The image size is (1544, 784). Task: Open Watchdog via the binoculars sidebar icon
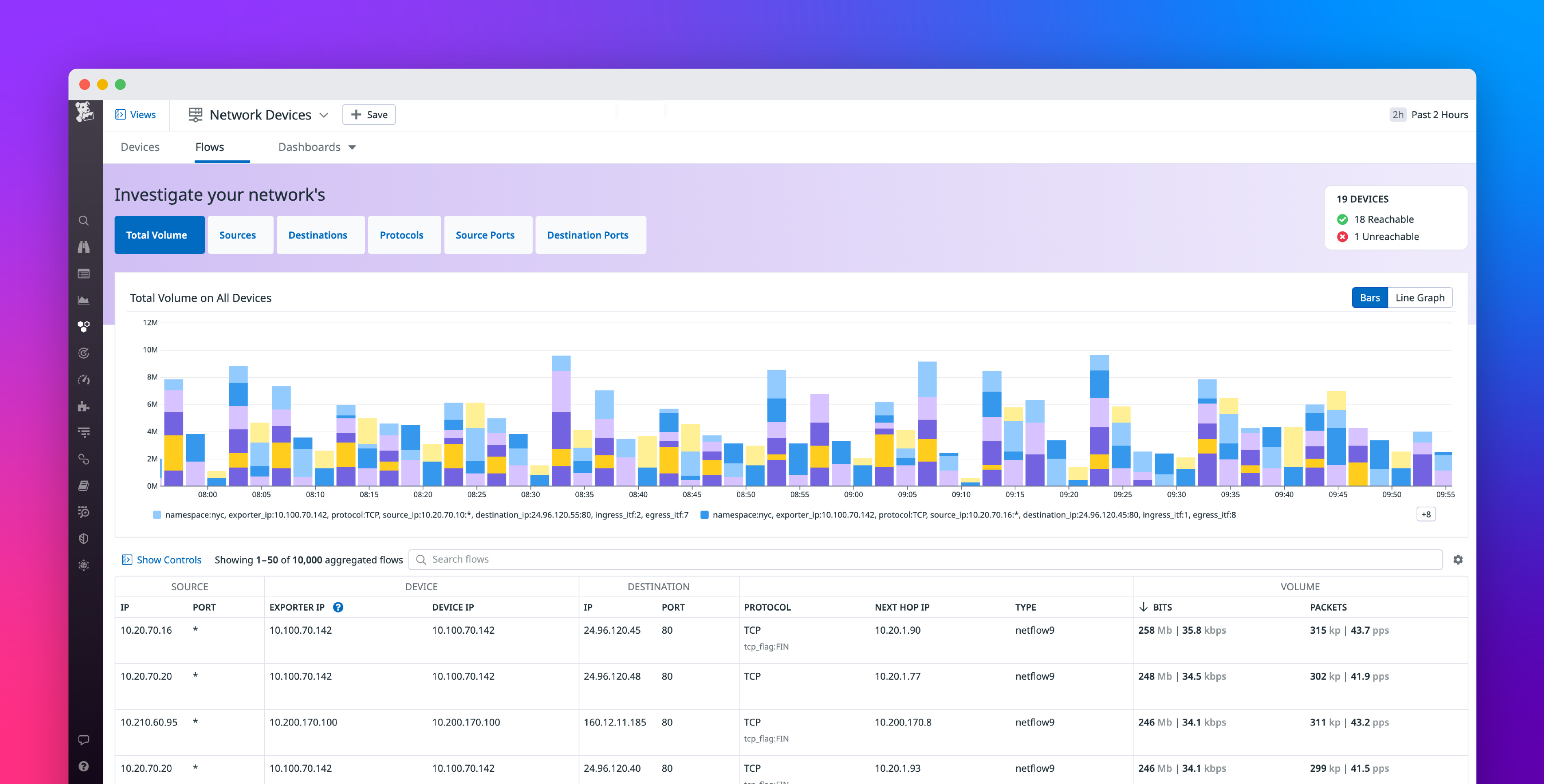(84, 247)
